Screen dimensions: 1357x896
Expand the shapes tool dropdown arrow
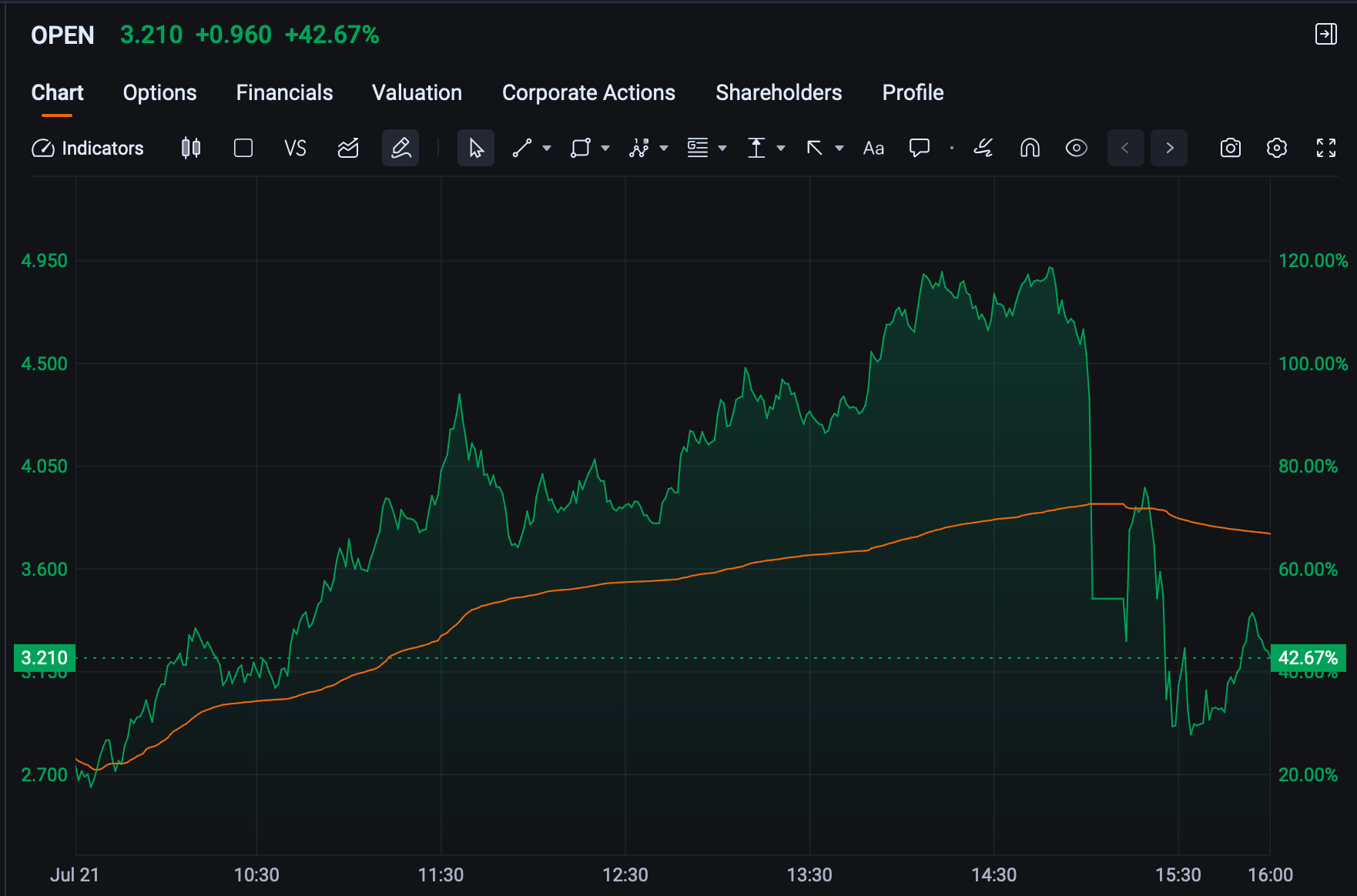605,148
